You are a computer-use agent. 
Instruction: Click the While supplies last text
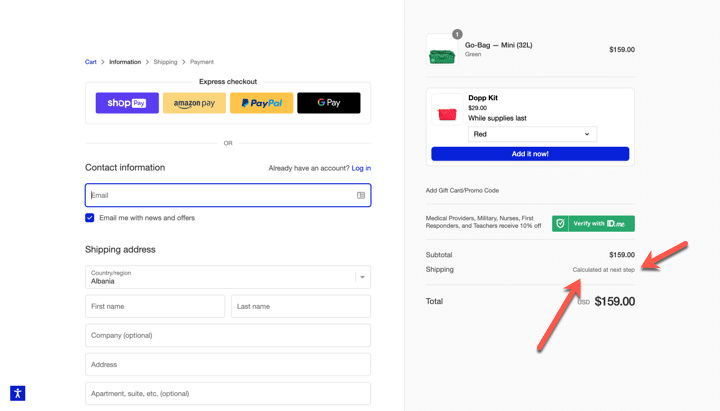click(x=497, y=118)
